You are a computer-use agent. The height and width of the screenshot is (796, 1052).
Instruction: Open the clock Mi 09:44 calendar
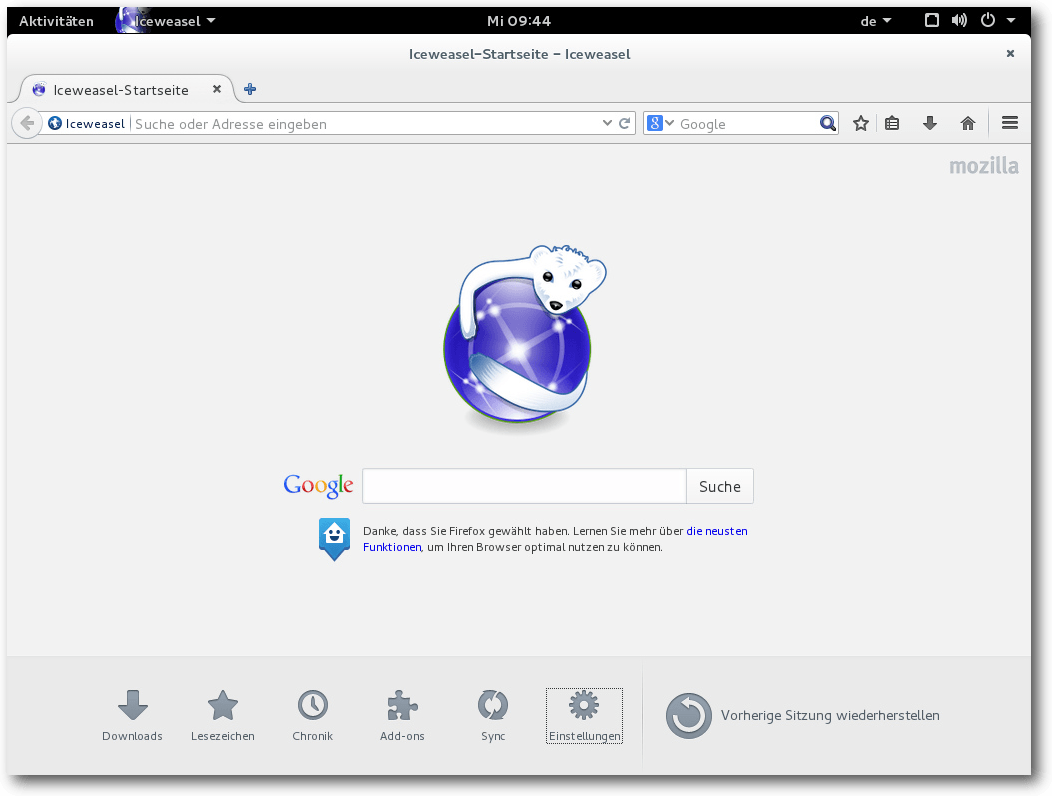[519, 21]
